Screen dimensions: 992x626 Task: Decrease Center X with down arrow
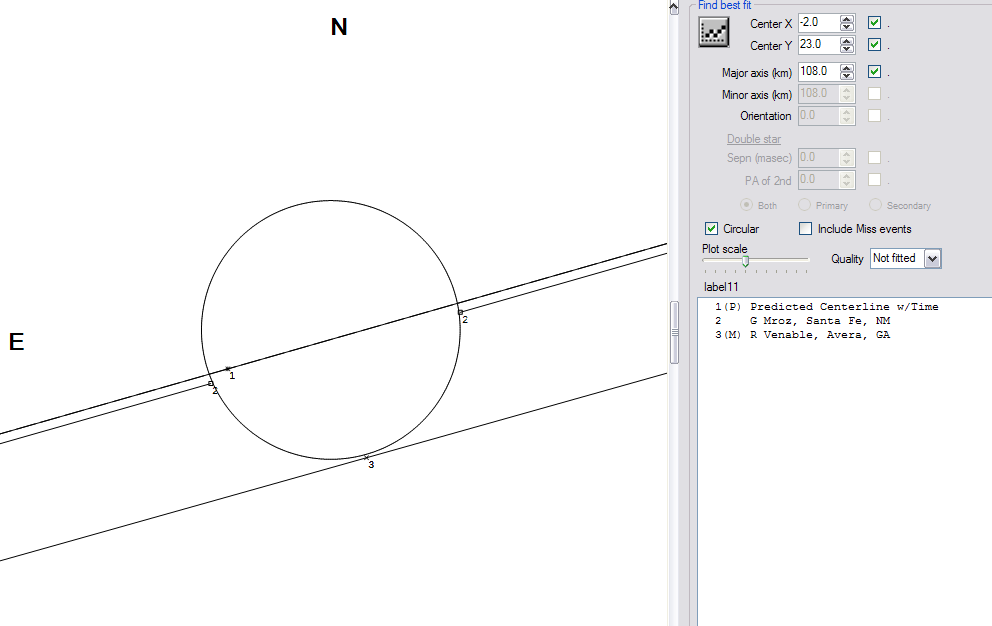click(846, 27)
